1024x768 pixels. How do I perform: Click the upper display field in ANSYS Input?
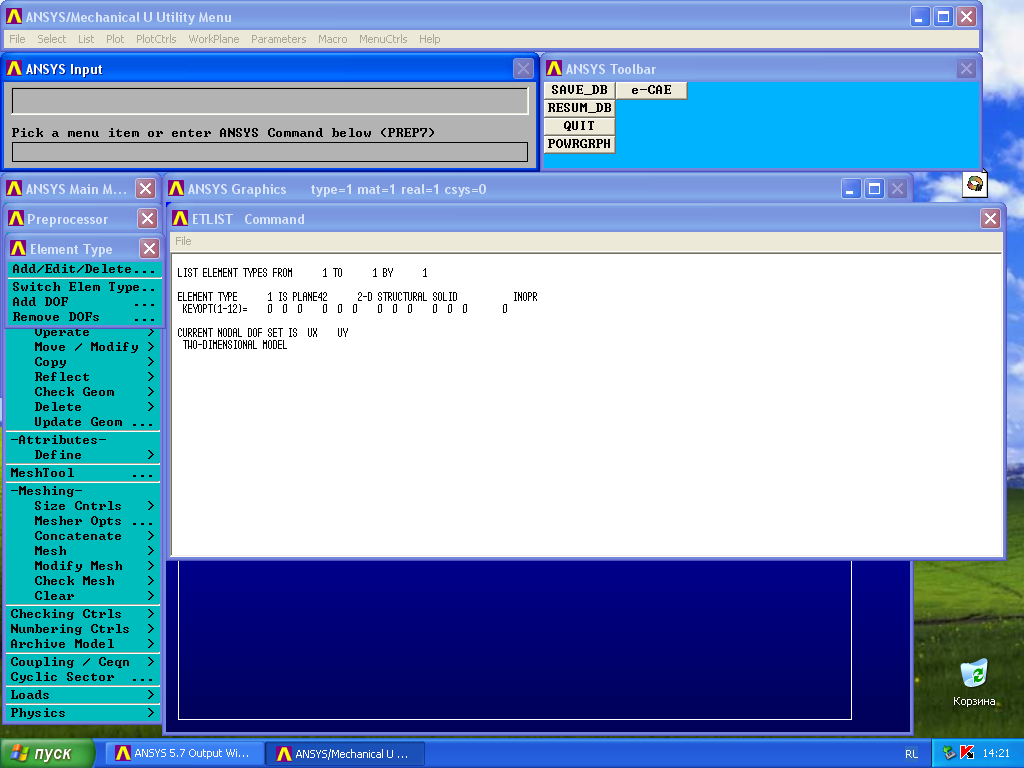pos(270,101)
